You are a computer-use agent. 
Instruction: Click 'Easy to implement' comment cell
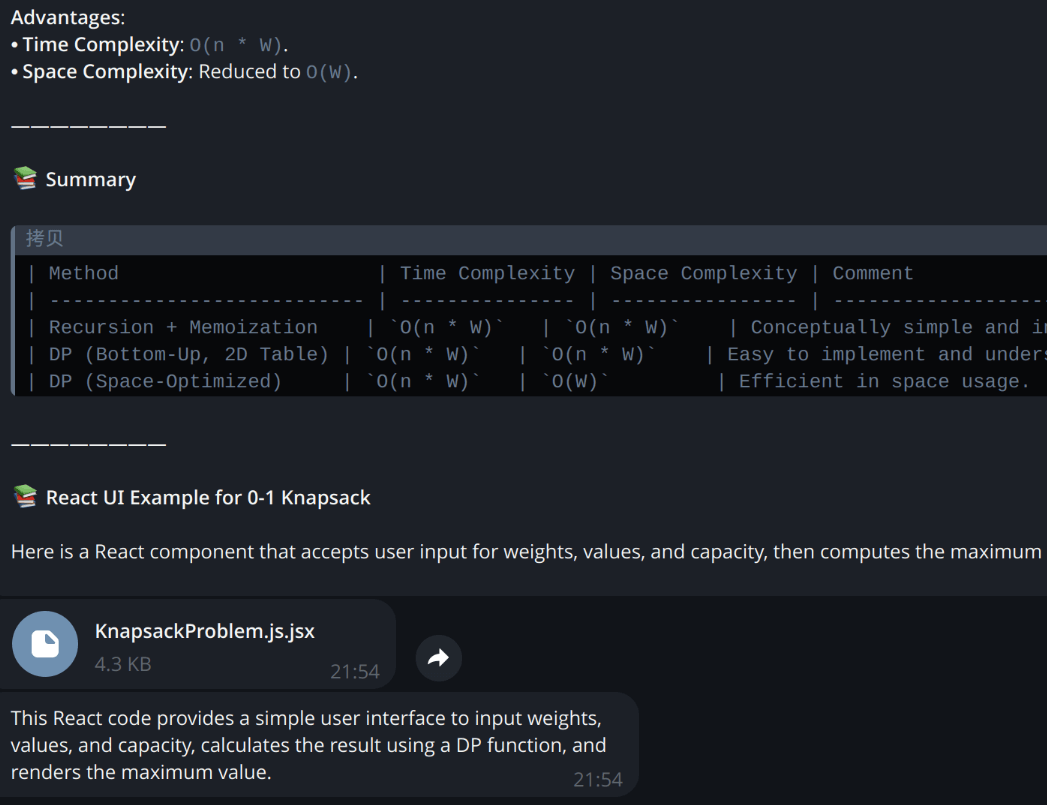(x=886, y=354)
